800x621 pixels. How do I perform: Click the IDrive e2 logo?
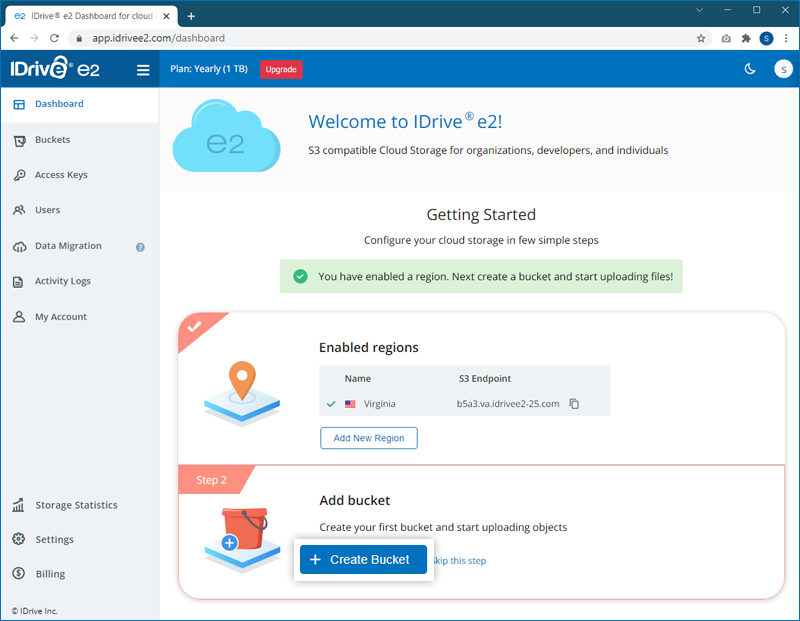coord(55,68)
